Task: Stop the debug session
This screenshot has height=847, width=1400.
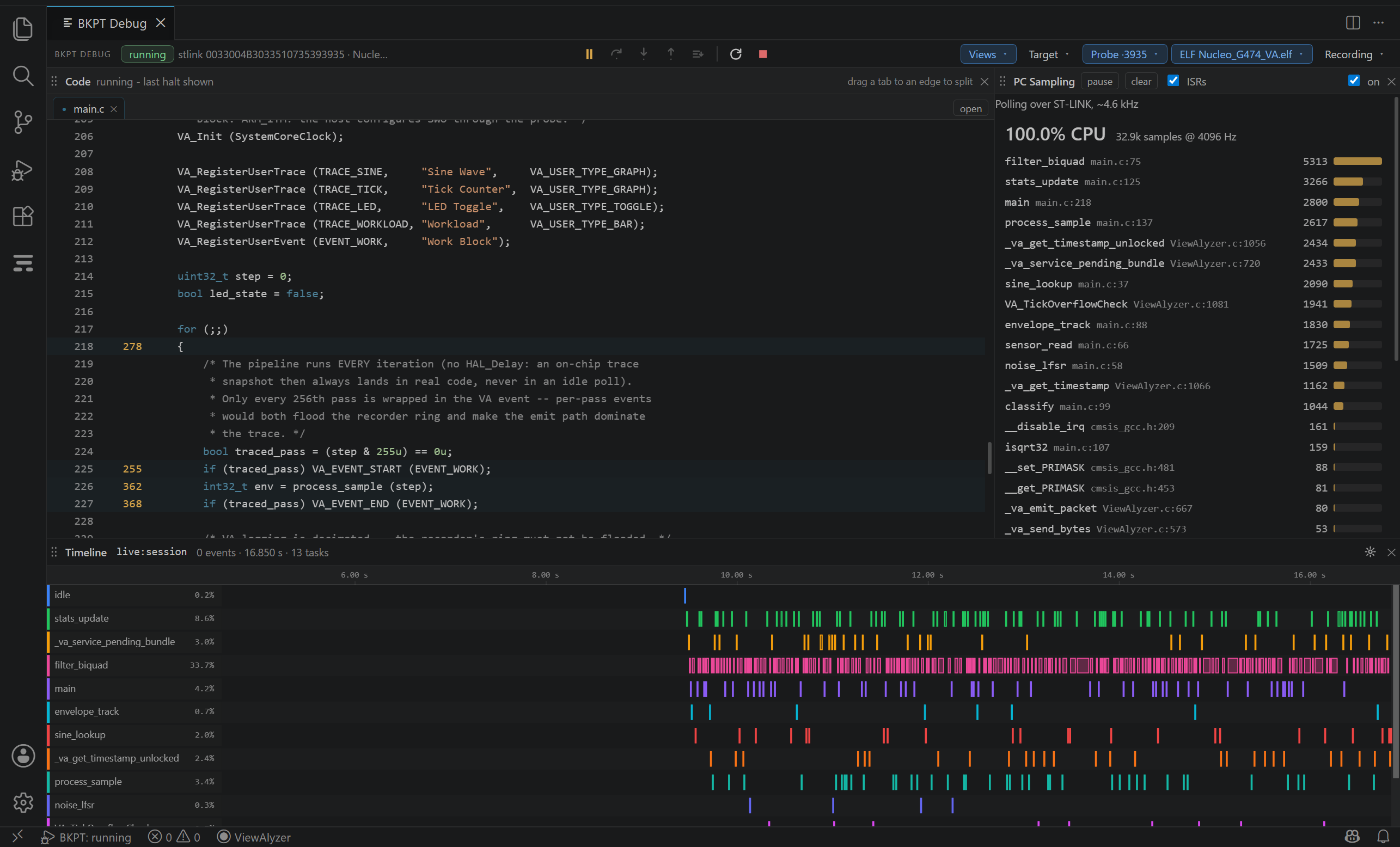Action: (x=763, y=54)
